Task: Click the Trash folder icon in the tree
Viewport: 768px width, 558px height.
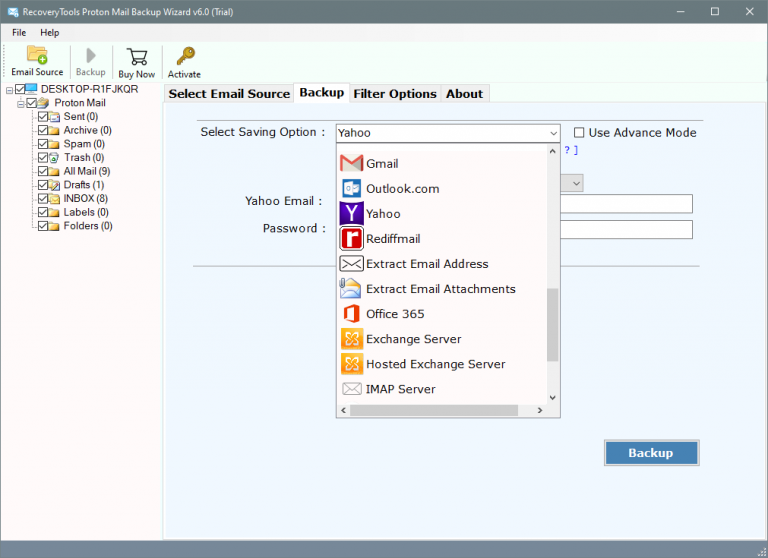Action: [54, 157]
